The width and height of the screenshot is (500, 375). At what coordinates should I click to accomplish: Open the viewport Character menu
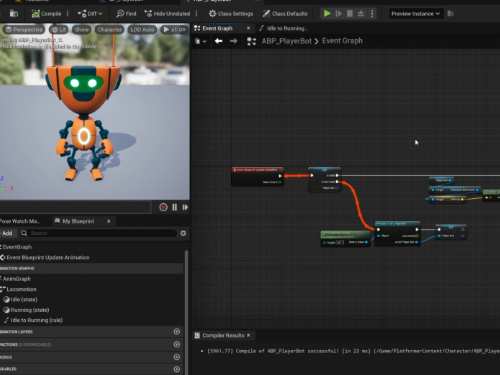coord(109,30)
